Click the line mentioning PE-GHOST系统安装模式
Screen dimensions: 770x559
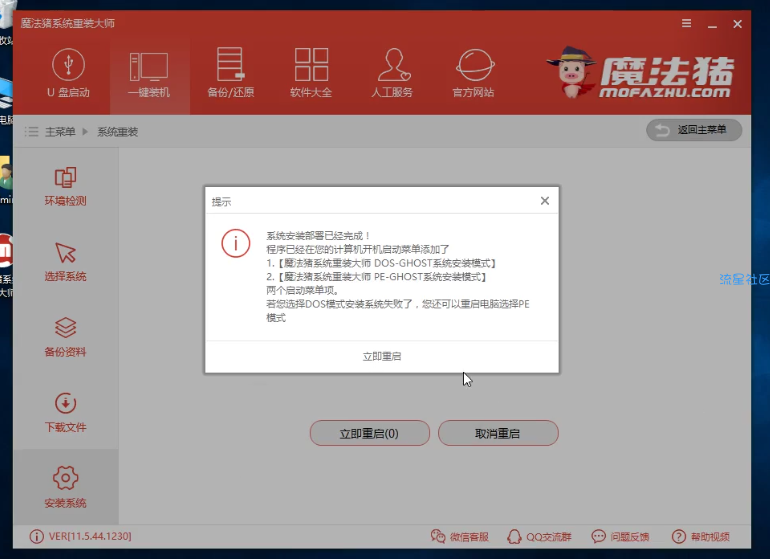376,277
